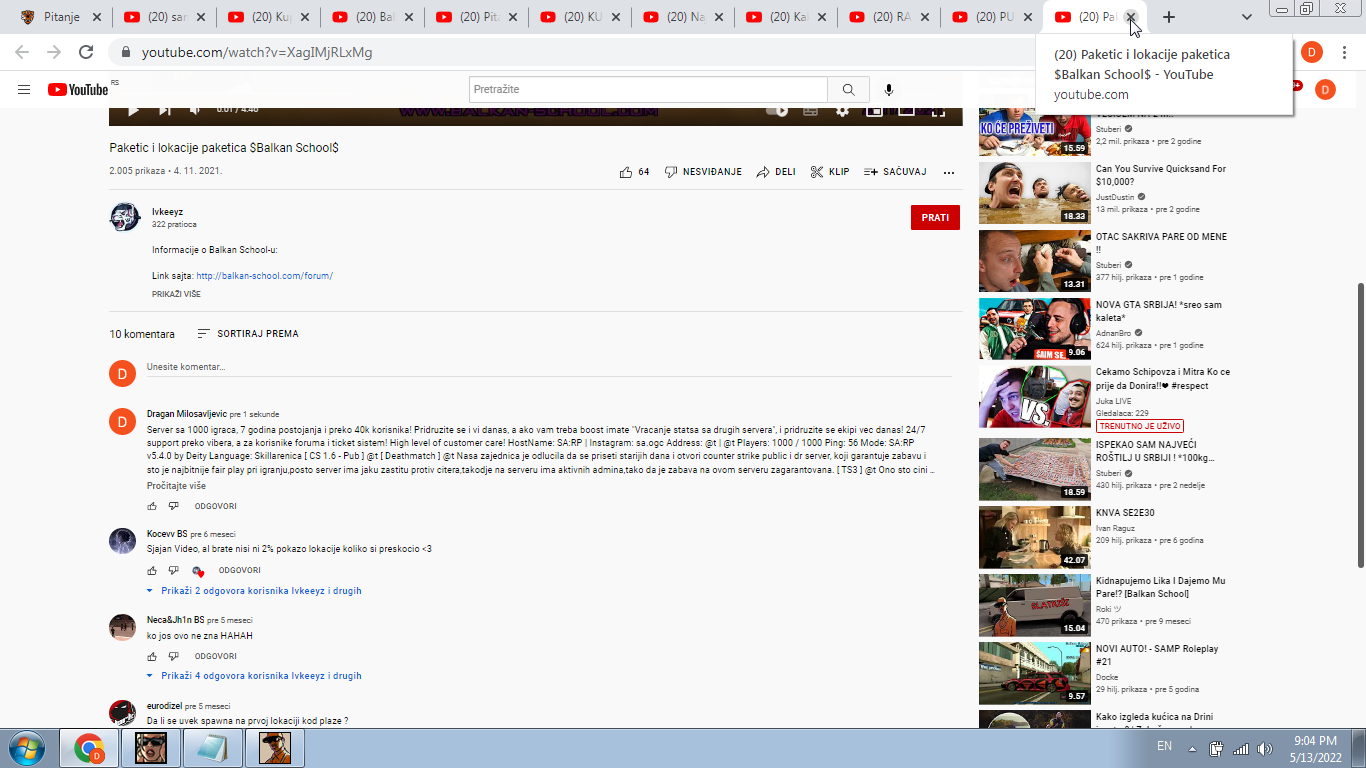Dislike Kocevv BS's comment
Screen dimensions: 1366x768
tap(173, 571)
